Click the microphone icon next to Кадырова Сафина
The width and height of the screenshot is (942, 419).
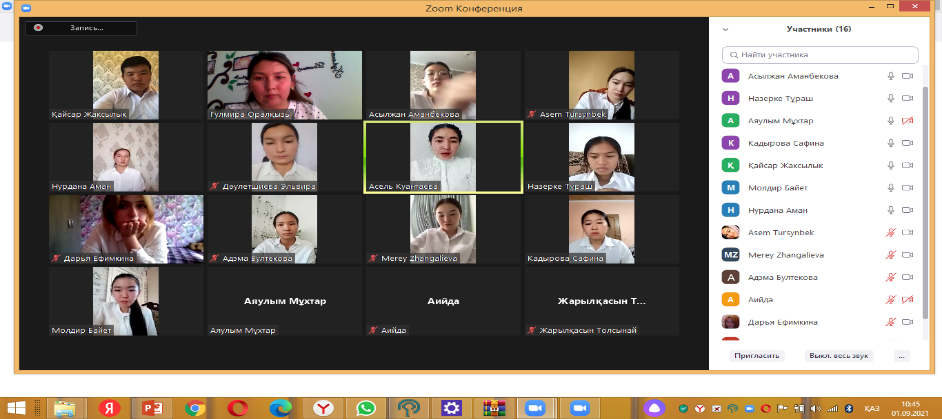click(890, 143)
